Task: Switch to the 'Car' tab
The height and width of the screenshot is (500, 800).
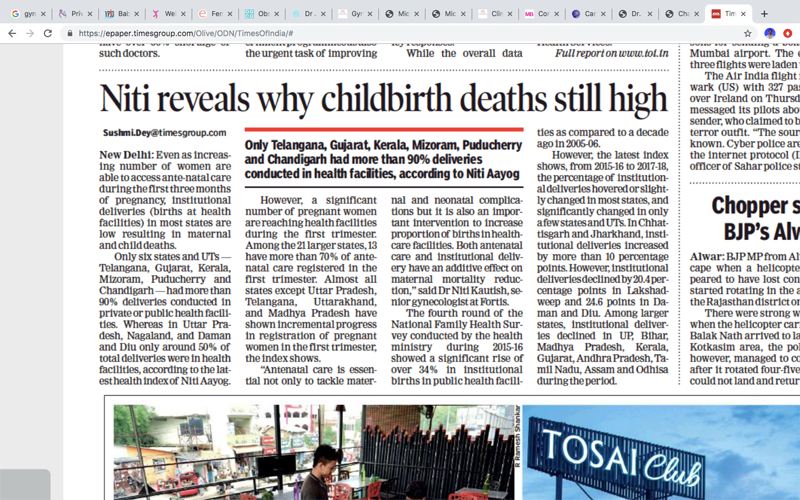Action: (x=588, y=14)
